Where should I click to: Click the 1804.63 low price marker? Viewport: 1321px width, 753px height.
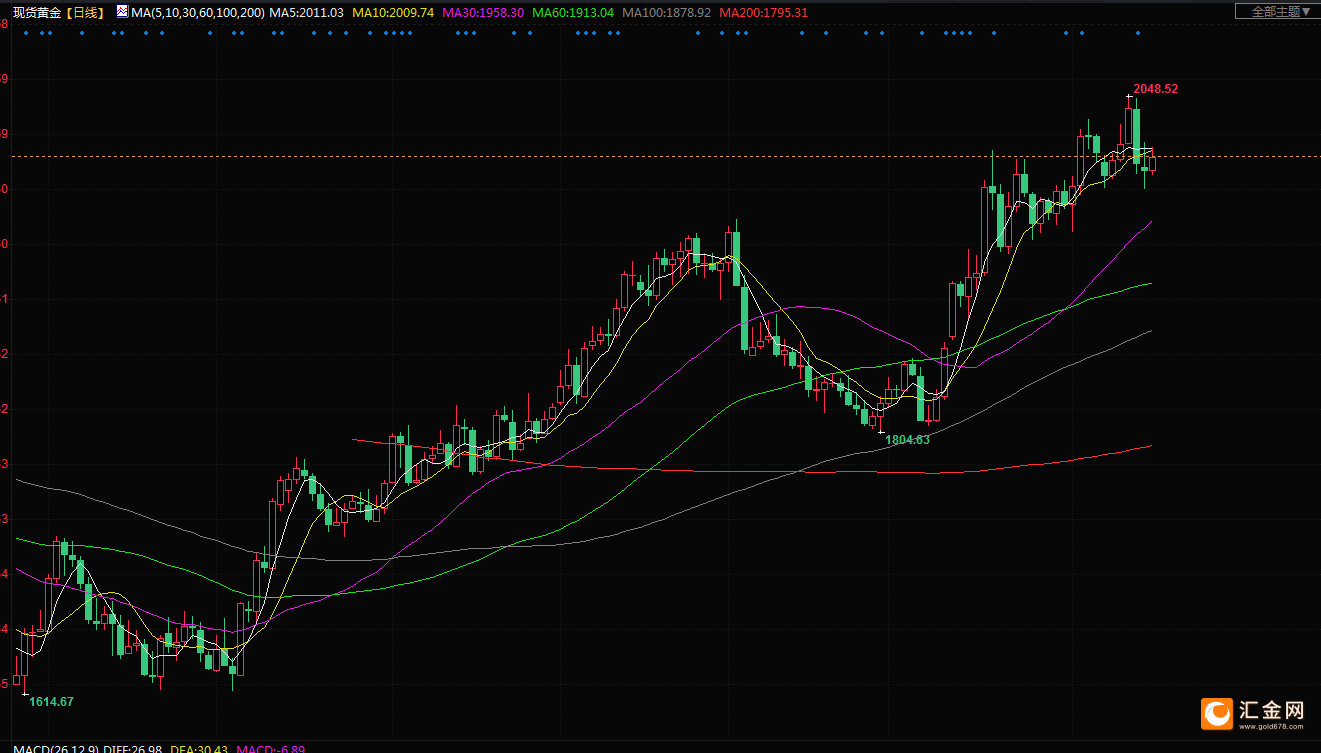tap(907, 440)
